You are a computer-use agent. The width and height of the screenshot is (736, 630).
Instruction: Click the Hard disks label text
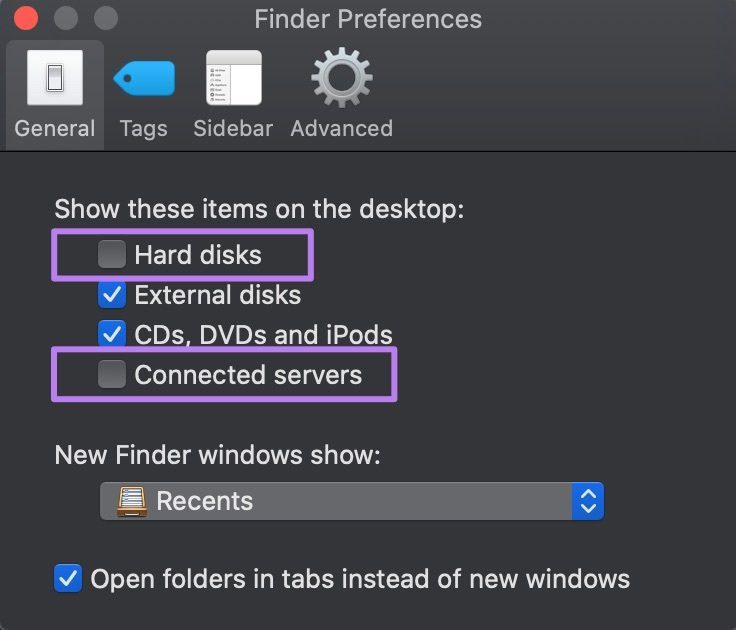click(x=198, y=255)
